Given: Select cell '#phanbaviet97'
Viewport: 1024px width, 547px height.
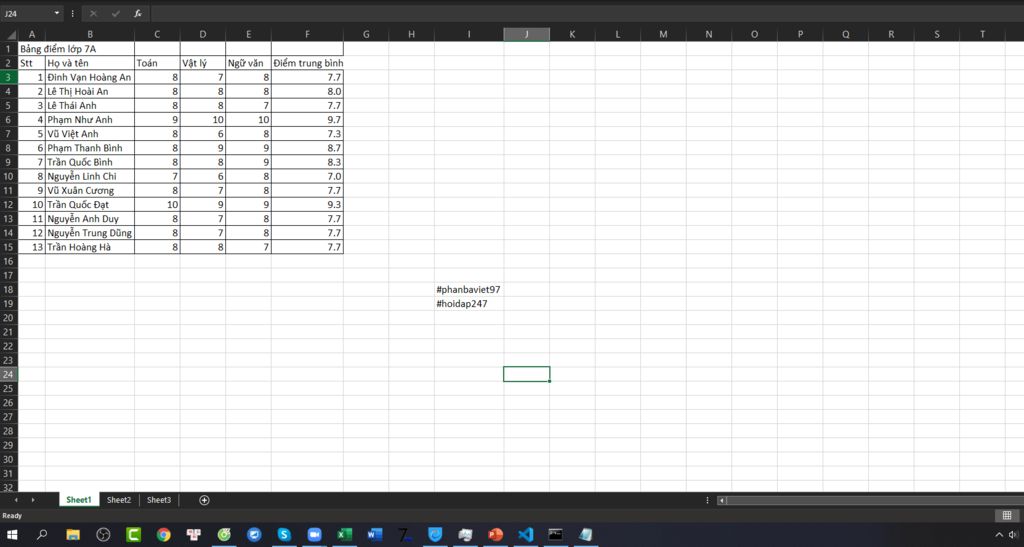Looking at the screenshot, I should click(x=468, y=290).
